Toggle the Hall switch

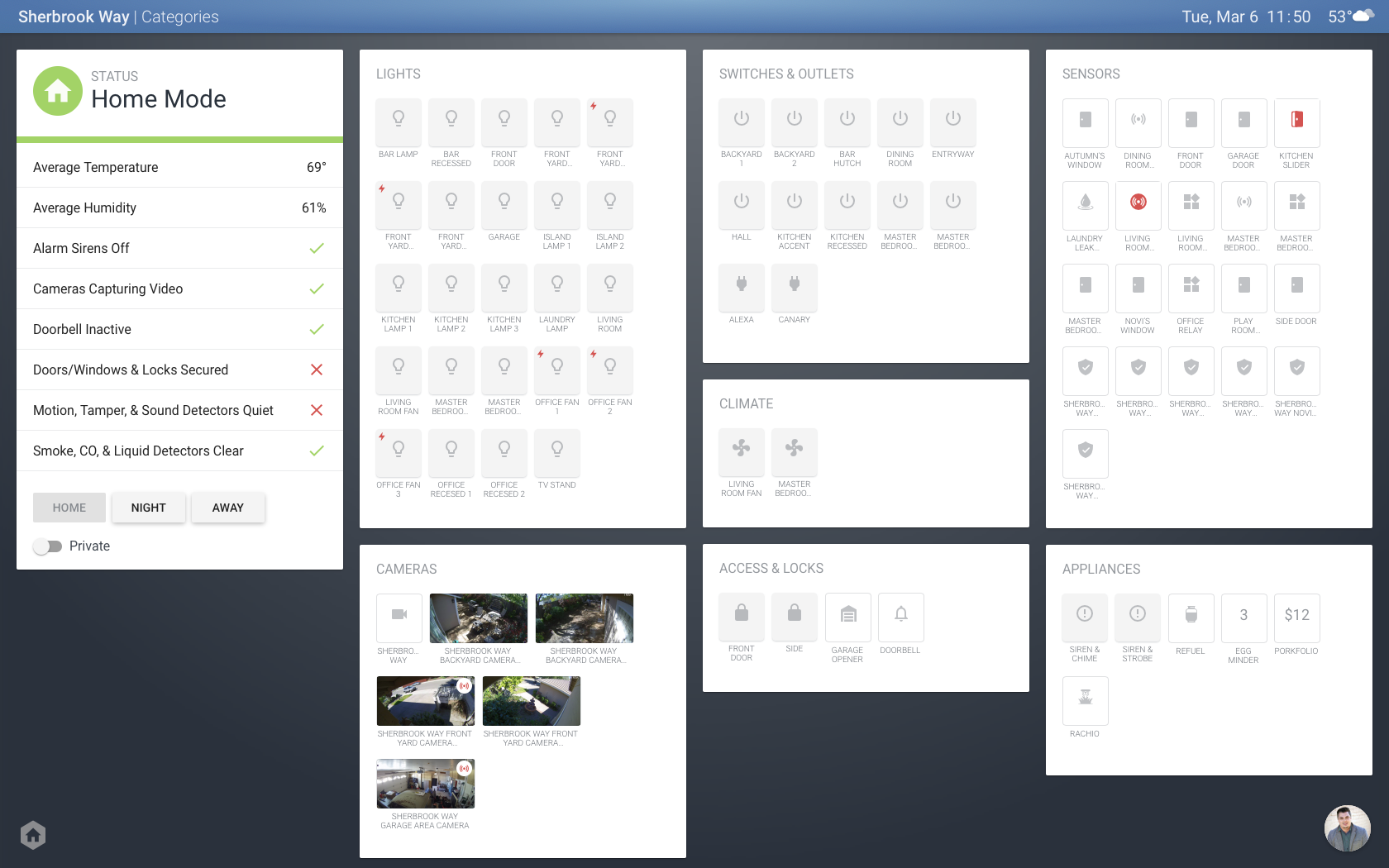(742, 205)
